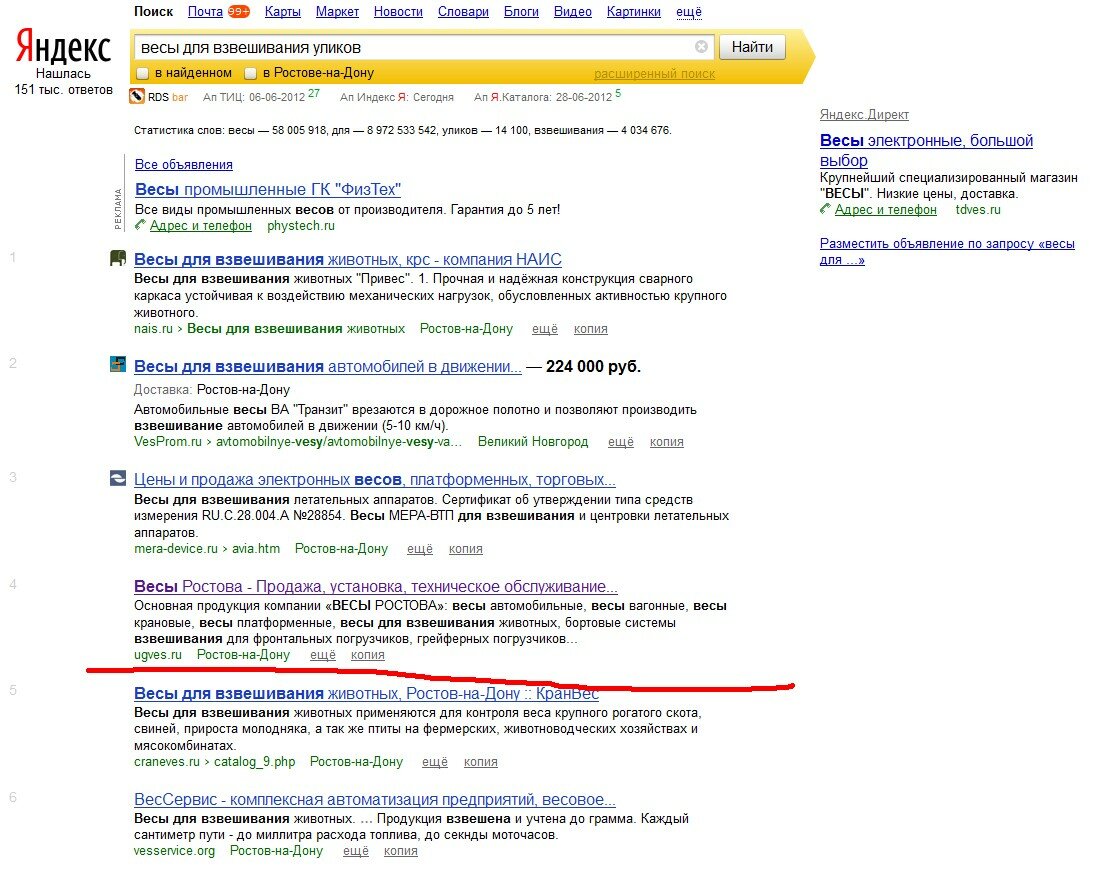Click the VesProm.ru green URL
This screenshot has height=879, width=1108.
click(168, 442)
